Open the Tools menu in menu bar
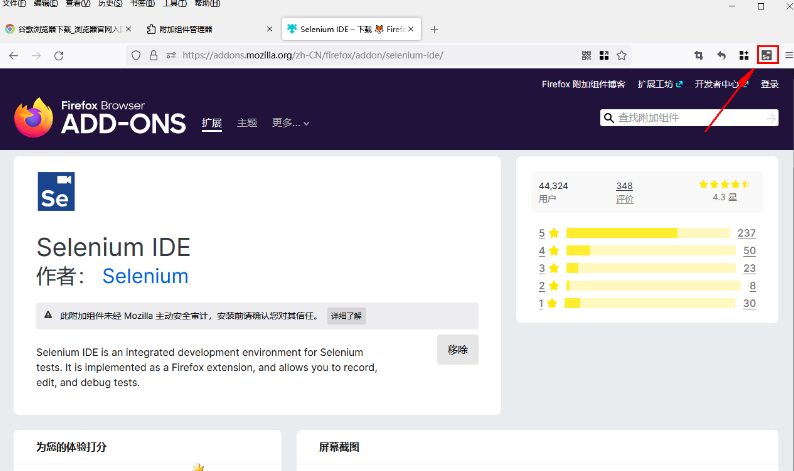 175,3
